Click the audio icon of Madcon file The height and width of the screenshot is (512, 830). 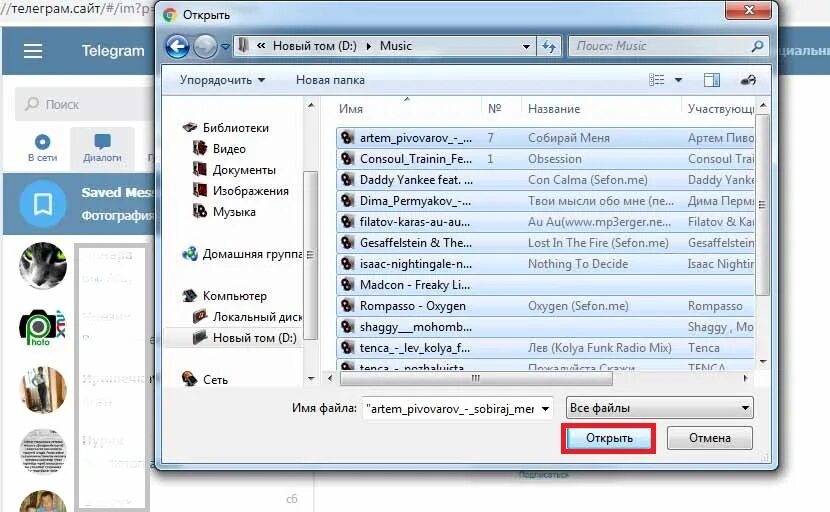347,285
